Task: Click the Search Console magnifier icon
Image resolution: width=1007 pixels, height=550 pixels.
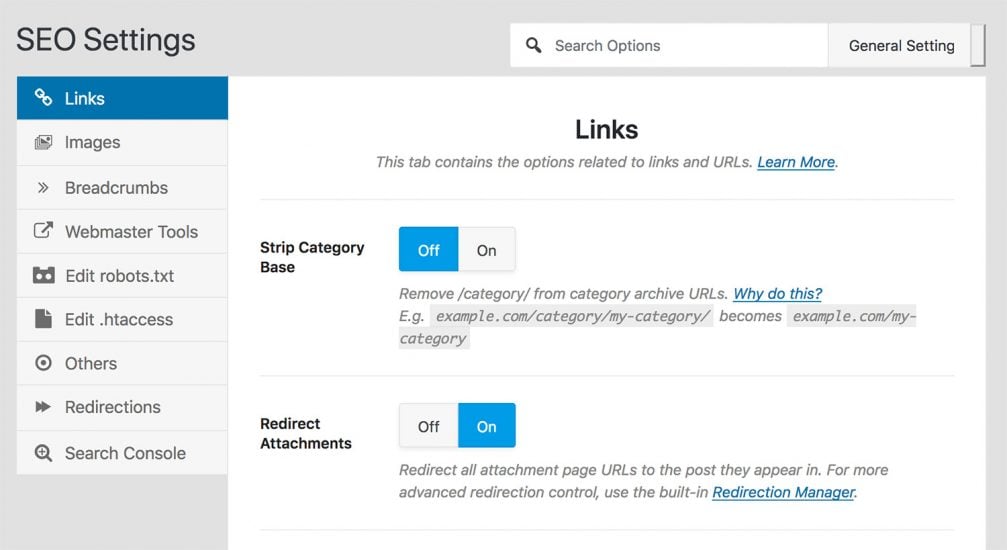Action: (43, 453)
